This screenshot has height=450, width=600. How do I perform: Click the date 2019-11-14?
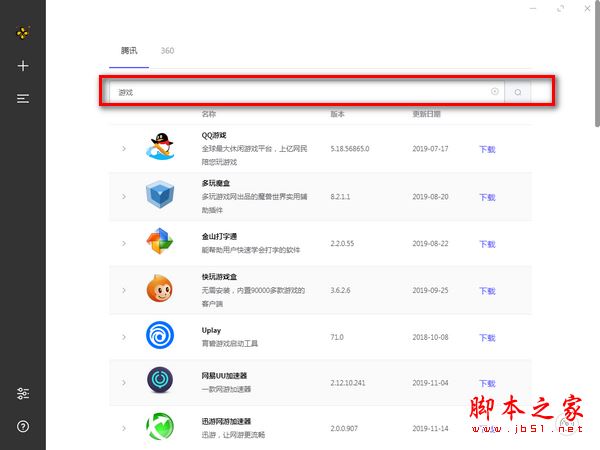pos(430,429)
